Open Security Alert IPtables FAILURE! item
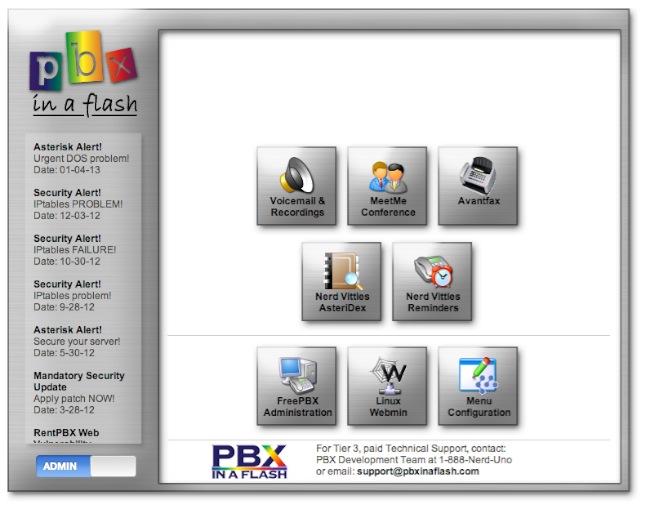Image resolution: width=647 pixels, height=508 pixels. pyautogui.click(x=75, y=250)
